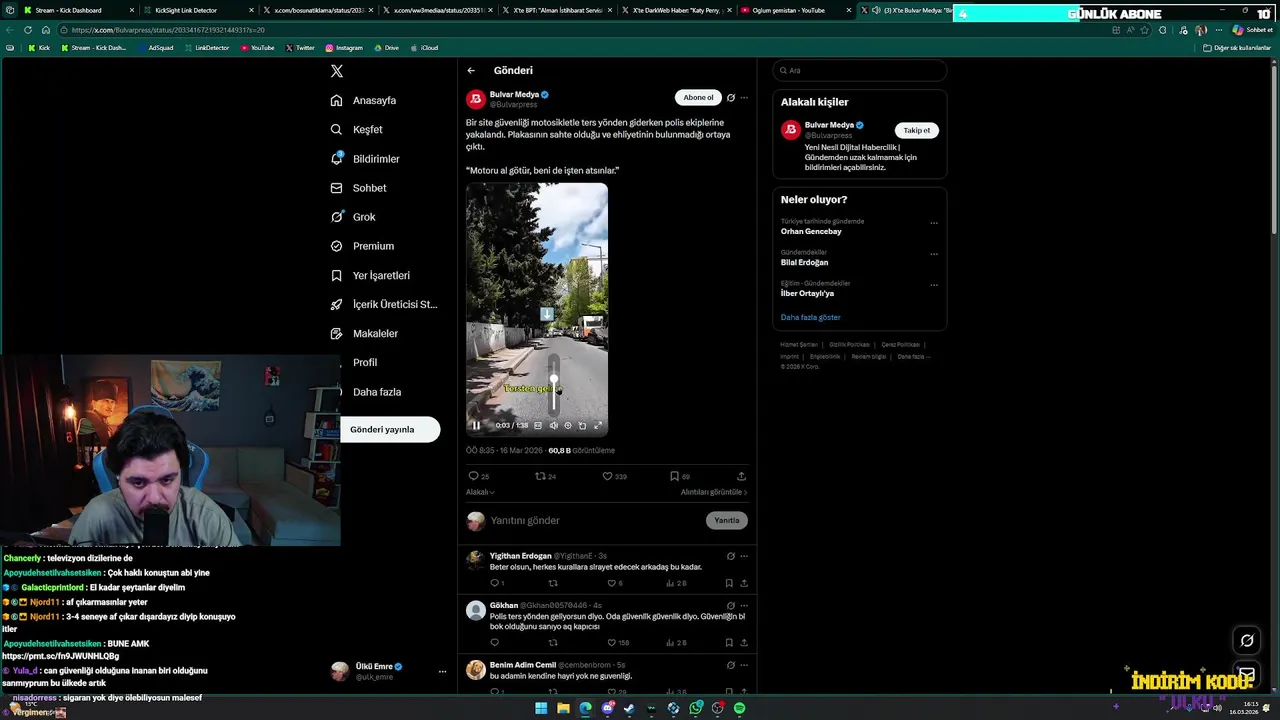Share the main Bulvar Medya post
Viewport: 1280px width, 720px height.
[741, 476]
